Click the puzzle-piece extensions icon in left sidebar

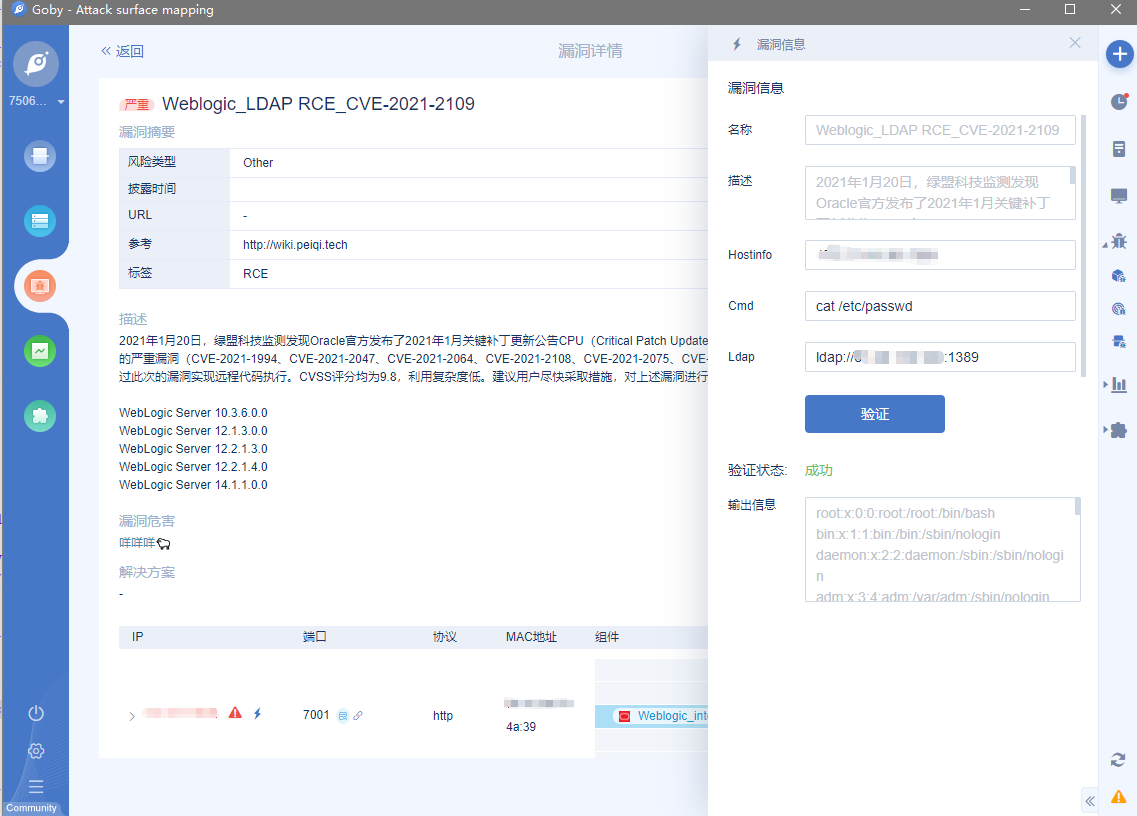(x=40, y=416)
